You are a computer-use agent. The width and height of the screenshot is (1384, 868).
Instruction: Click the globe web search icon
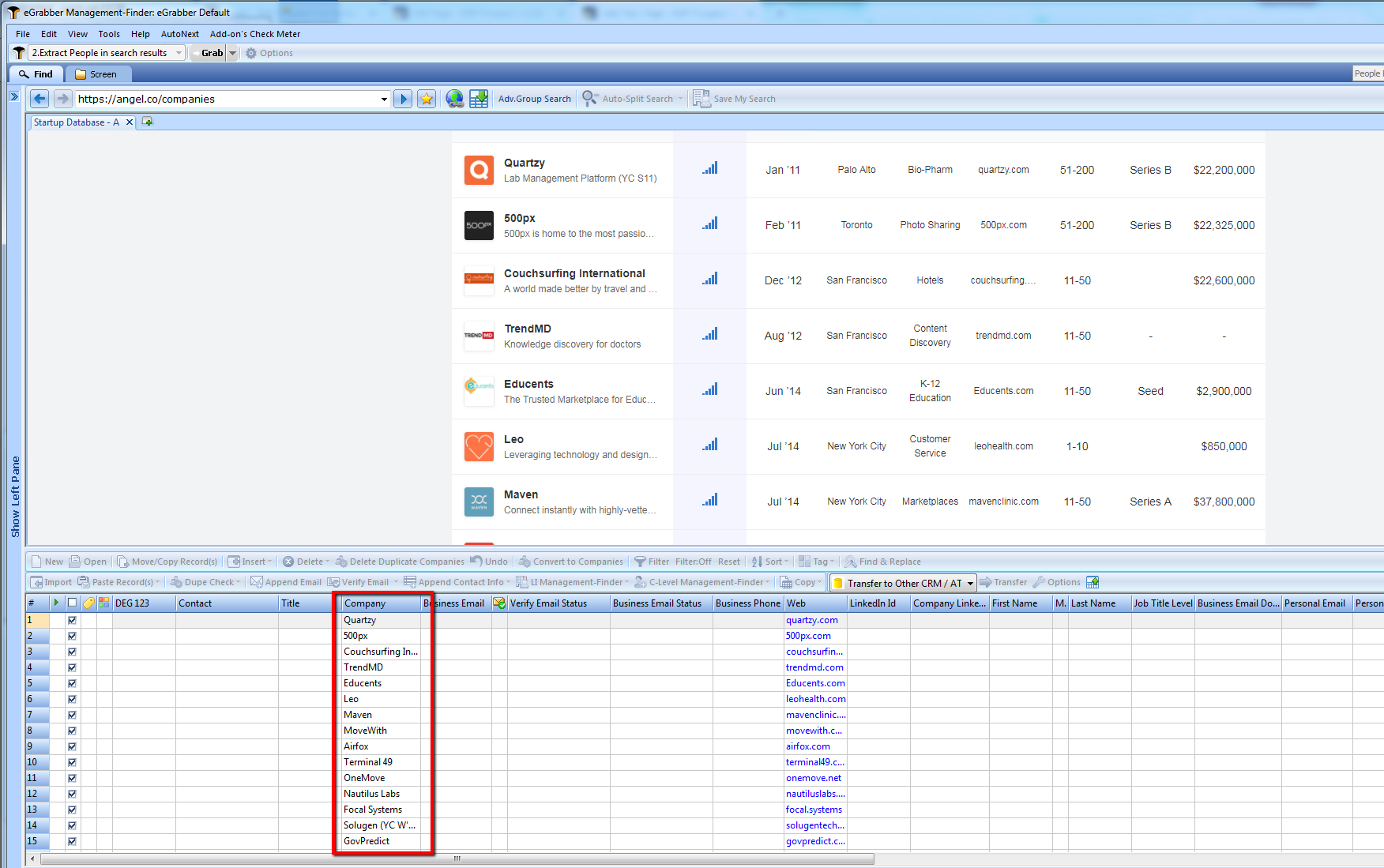(454, 99)
